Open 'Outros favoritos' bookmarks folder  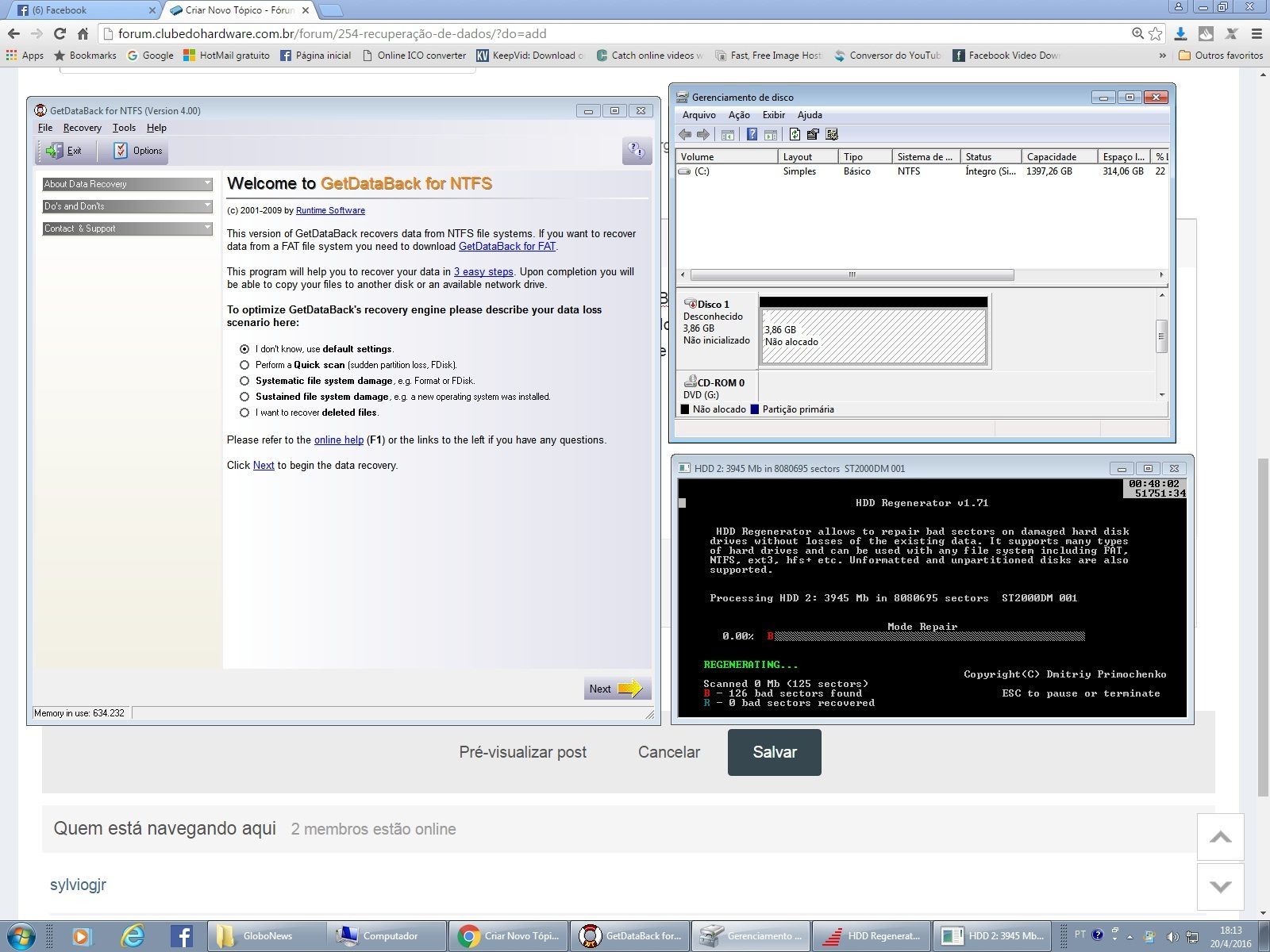1221,56
